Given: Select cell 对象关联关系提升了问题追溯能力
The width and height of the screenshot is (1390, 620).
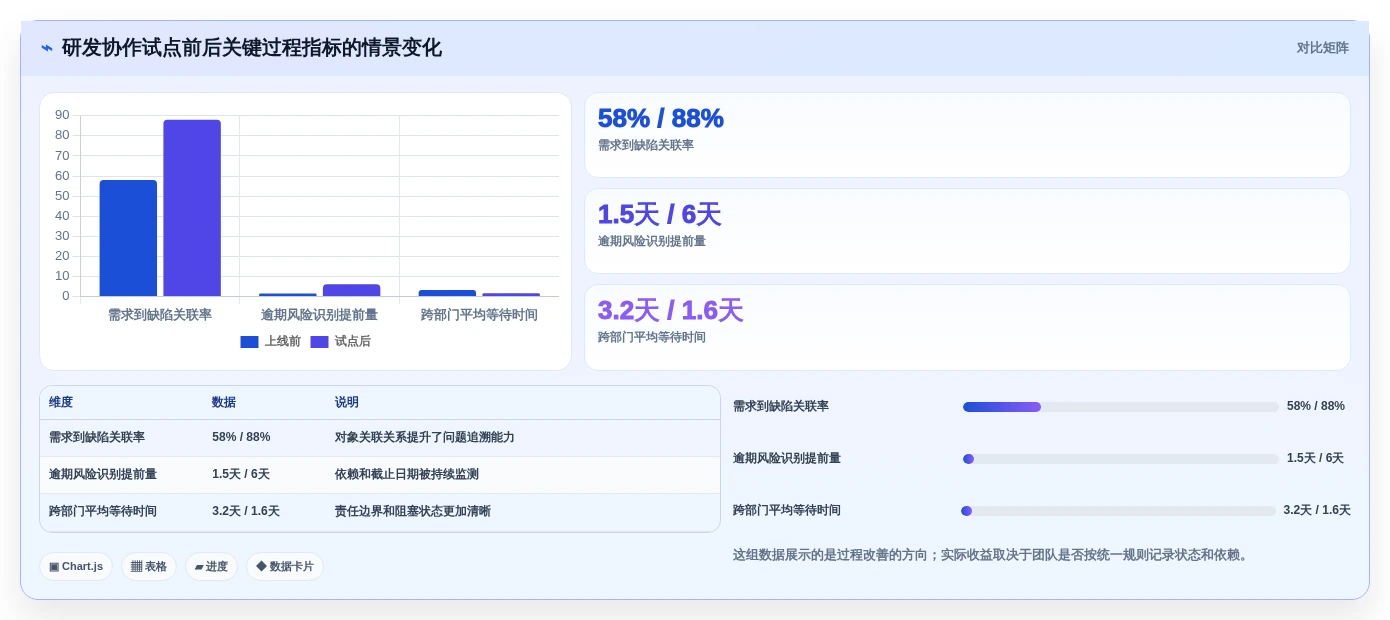Looking at the screenshot, I should 425,437.
